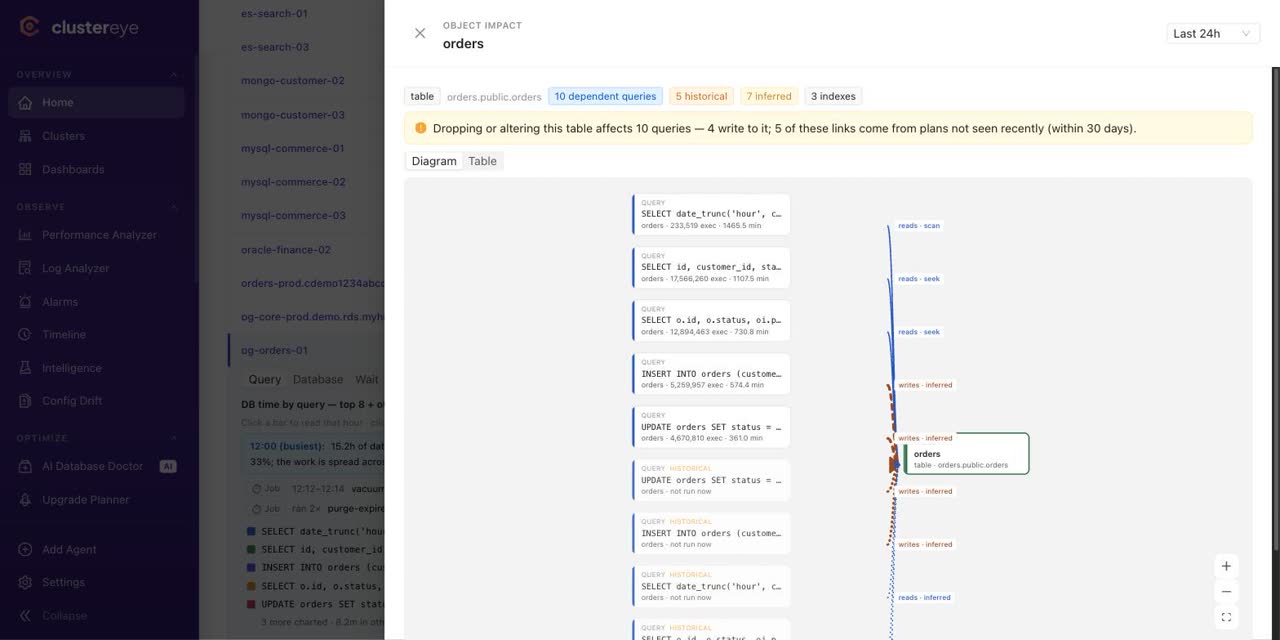Click the 7 inferred badge
This screenshot has width=1280, height=640.
[769, 96]
